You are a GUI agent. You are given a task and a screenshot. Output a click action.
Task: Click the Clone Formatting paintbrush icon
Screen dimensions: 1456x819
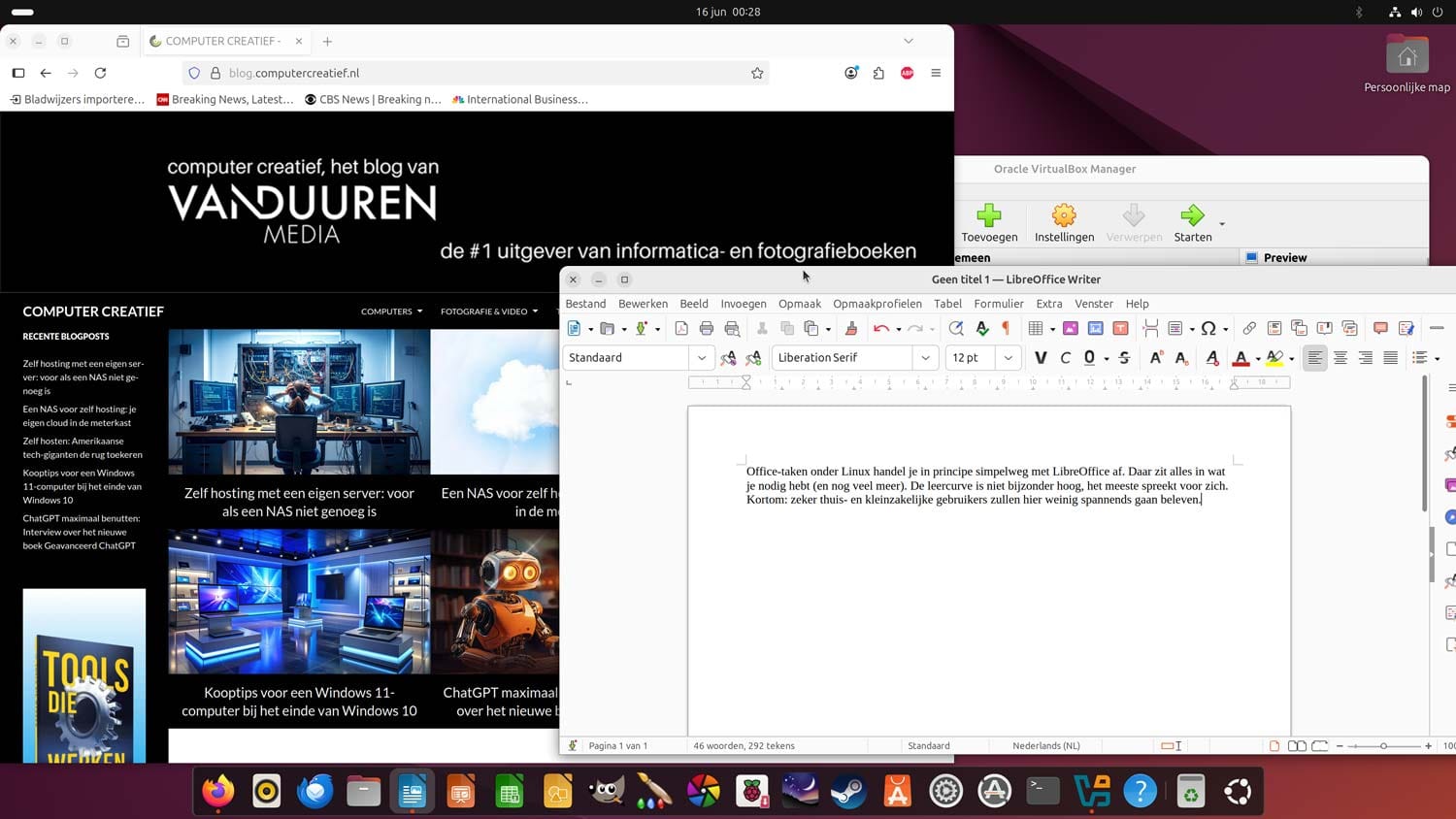point(851,329)
